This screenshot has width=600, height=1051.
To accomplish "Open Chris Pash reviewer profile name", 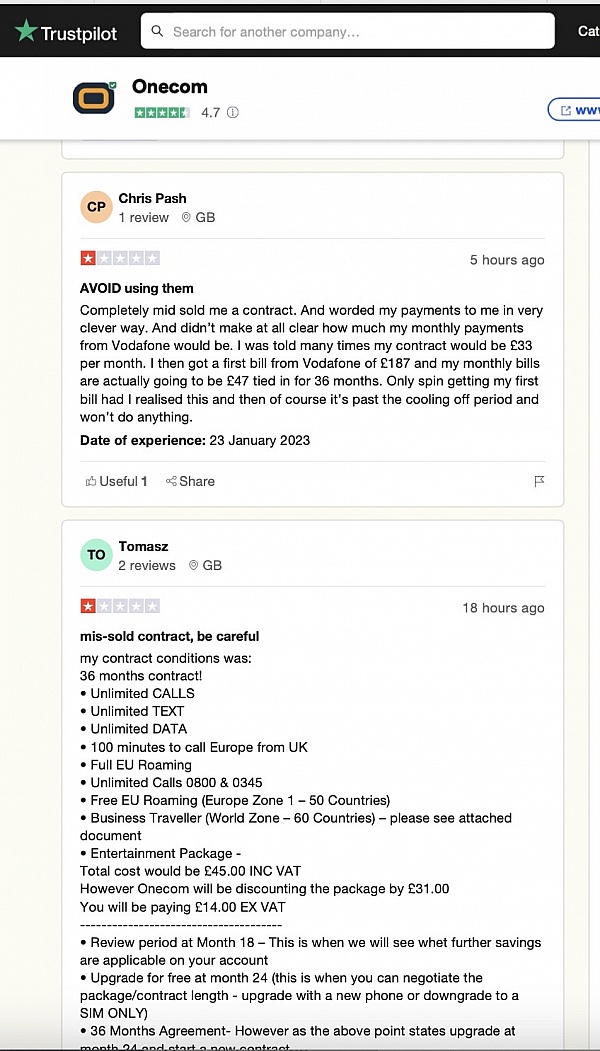I will click(152, 198).
